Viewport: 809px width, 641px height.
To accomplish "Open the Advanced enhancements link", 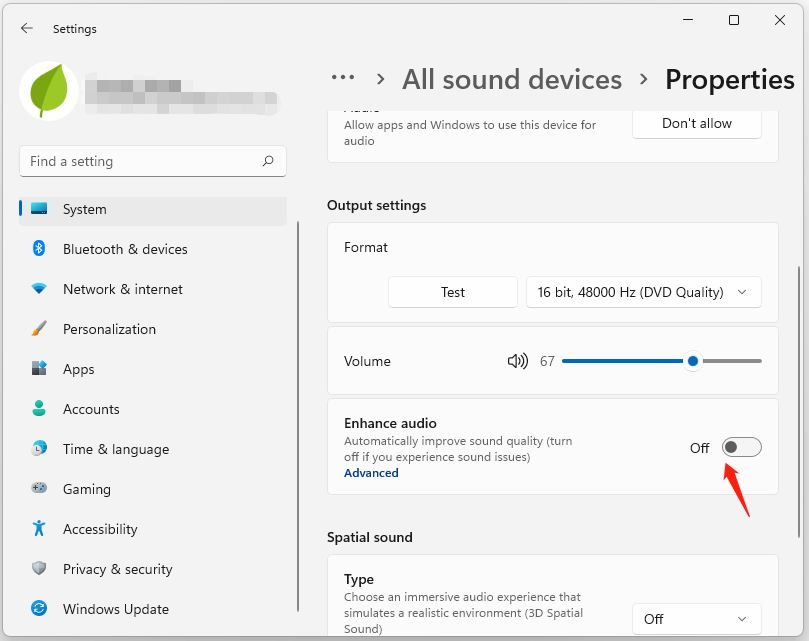I will (x=371, y=473).
